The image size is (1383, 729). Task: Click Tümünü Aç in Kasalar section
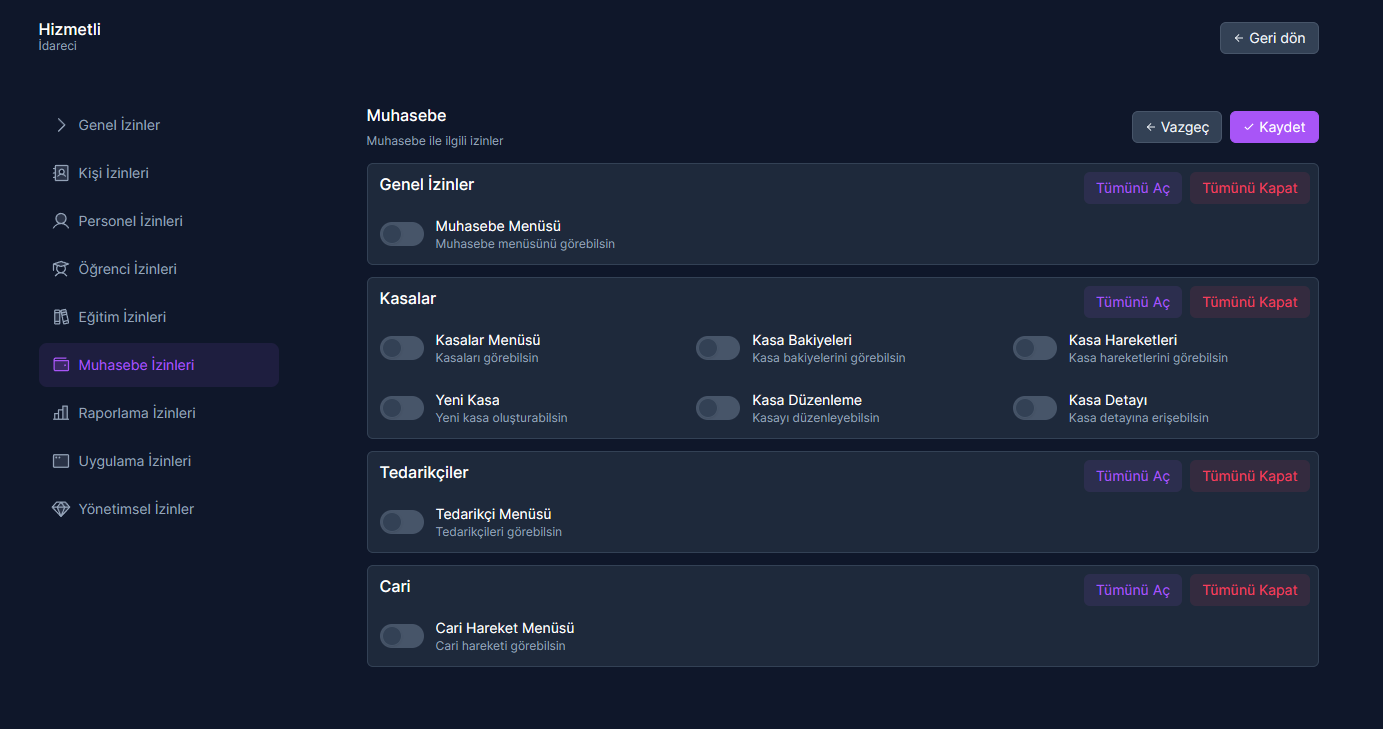[1133, 302]
